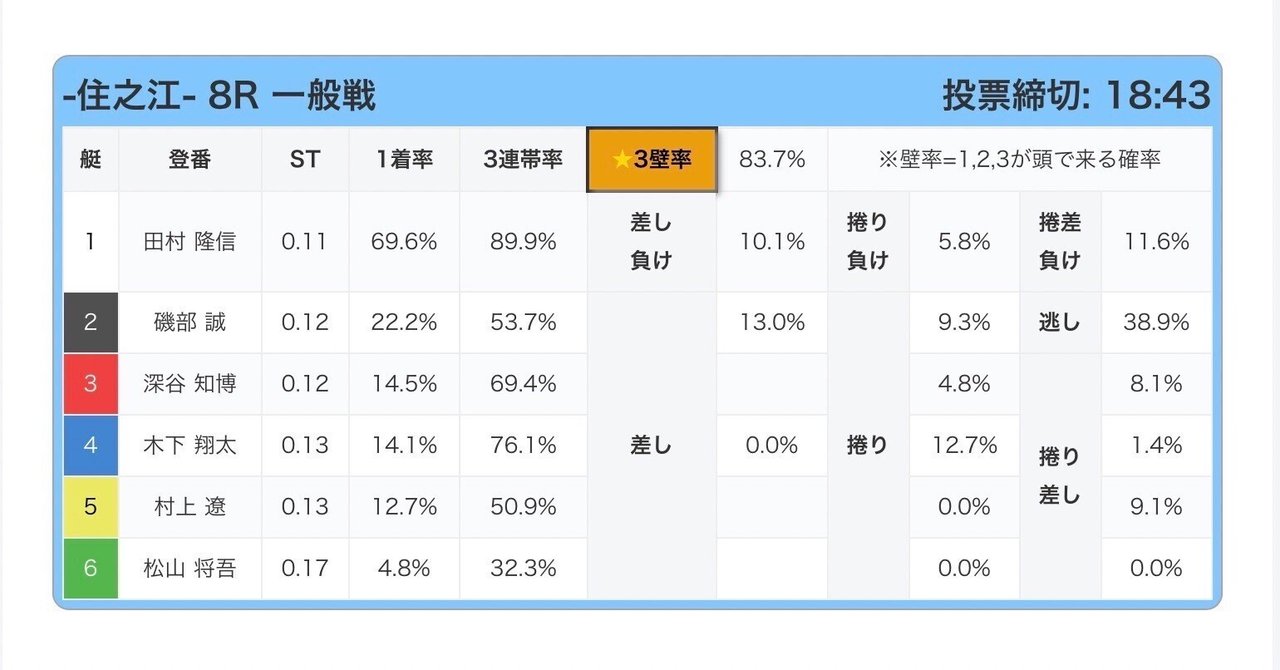Select red boat number 3 cell

(90, 384)
